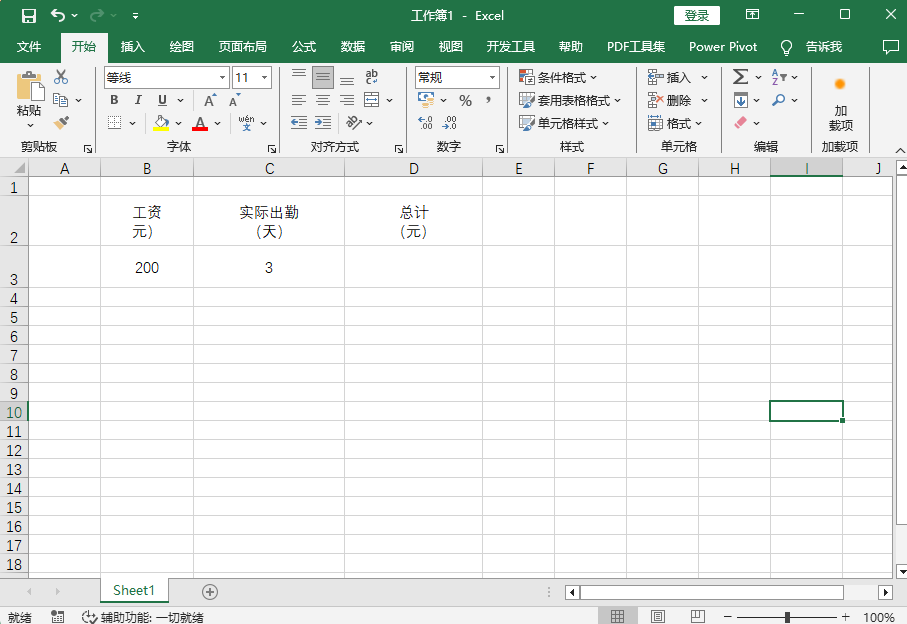Viewport: 907px width, 624px height.
Task: Click the percent style icon
Action: (x=465, y=100)
